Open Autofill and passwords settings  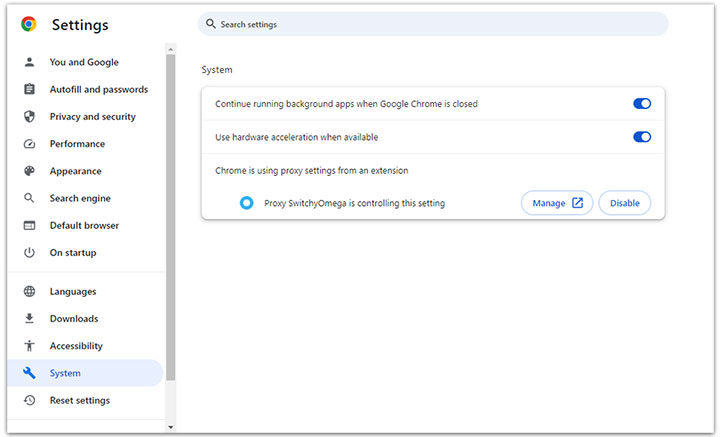pyautogui.click(x=98, y=89)
